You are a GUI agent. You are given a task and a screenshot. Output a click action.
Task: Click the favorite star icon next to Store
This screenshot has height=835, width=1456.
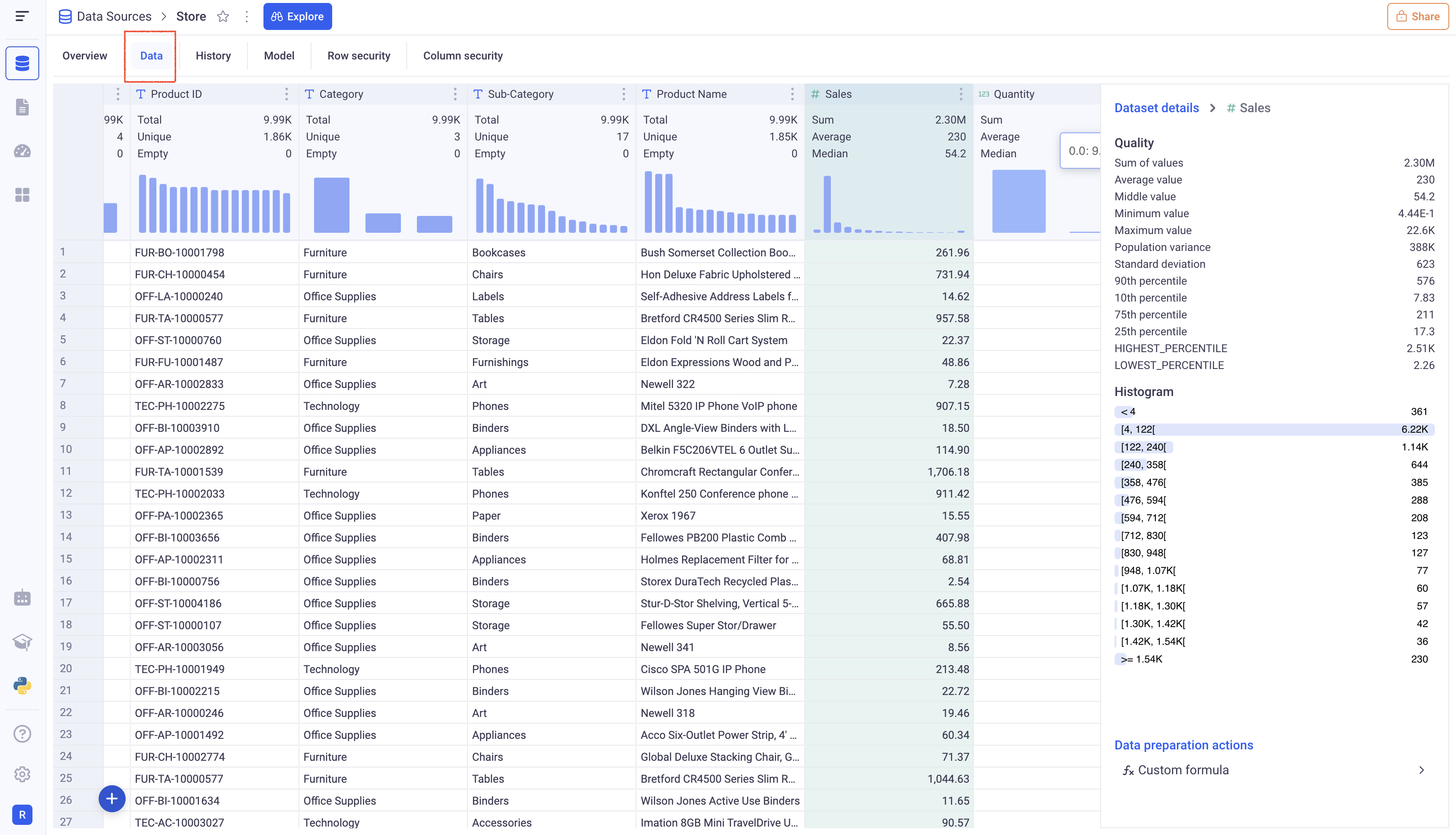[x=223, y=16]
